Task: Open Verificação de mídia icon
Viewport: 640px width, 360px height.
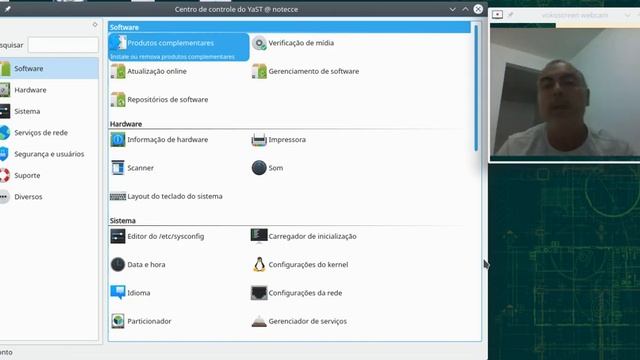Action: 259,43
